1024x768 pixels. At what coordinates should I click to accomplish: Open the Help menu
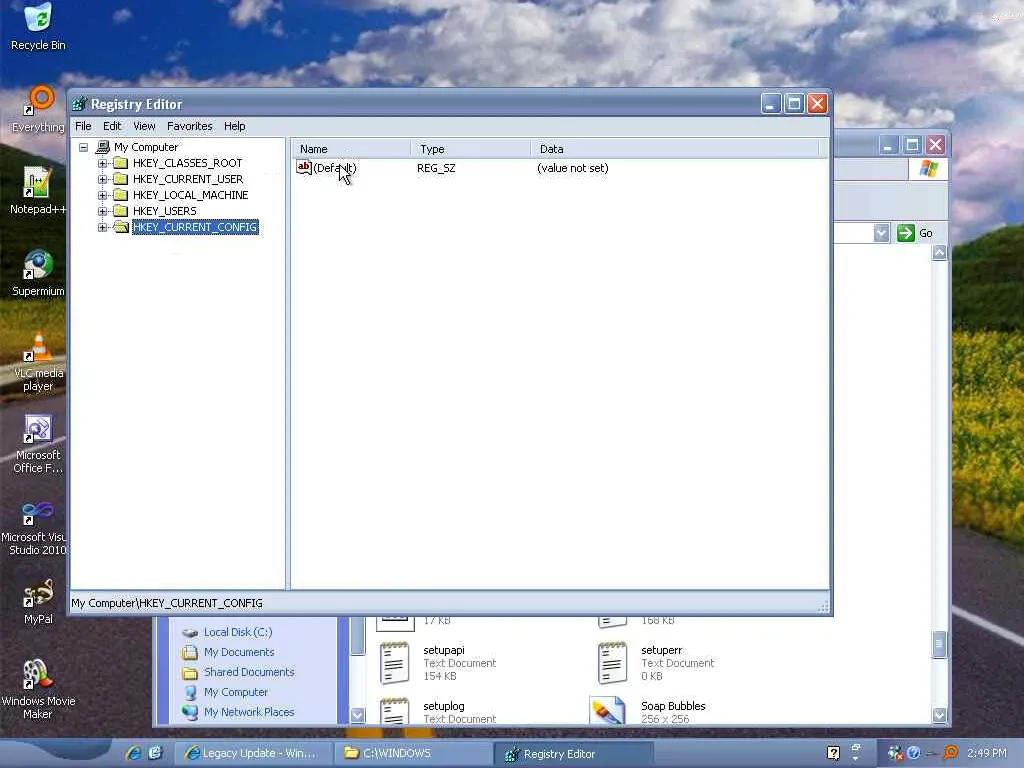(234, 126)
